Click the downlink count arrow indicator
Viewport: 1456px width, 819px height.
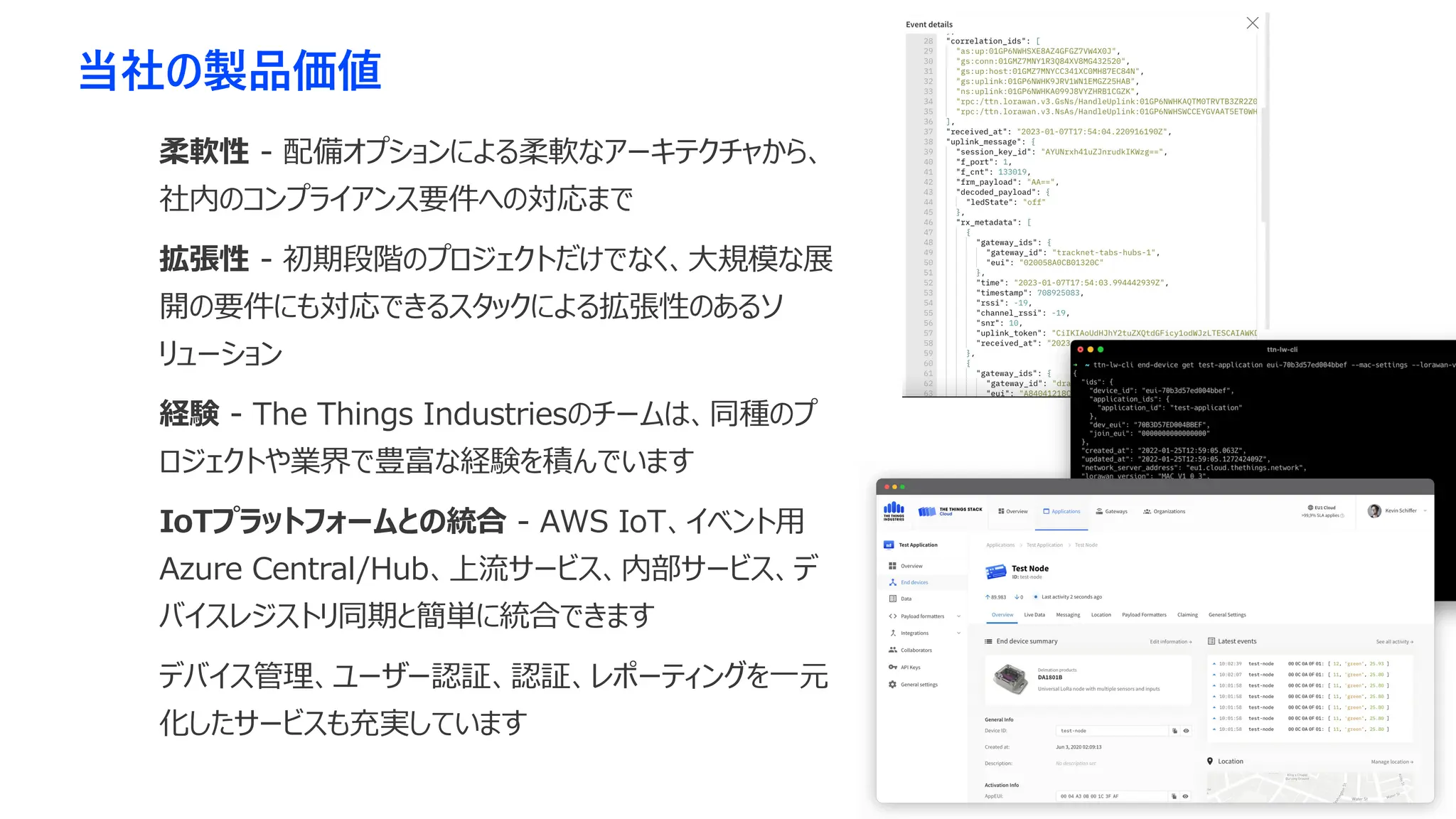[1017, 597]
